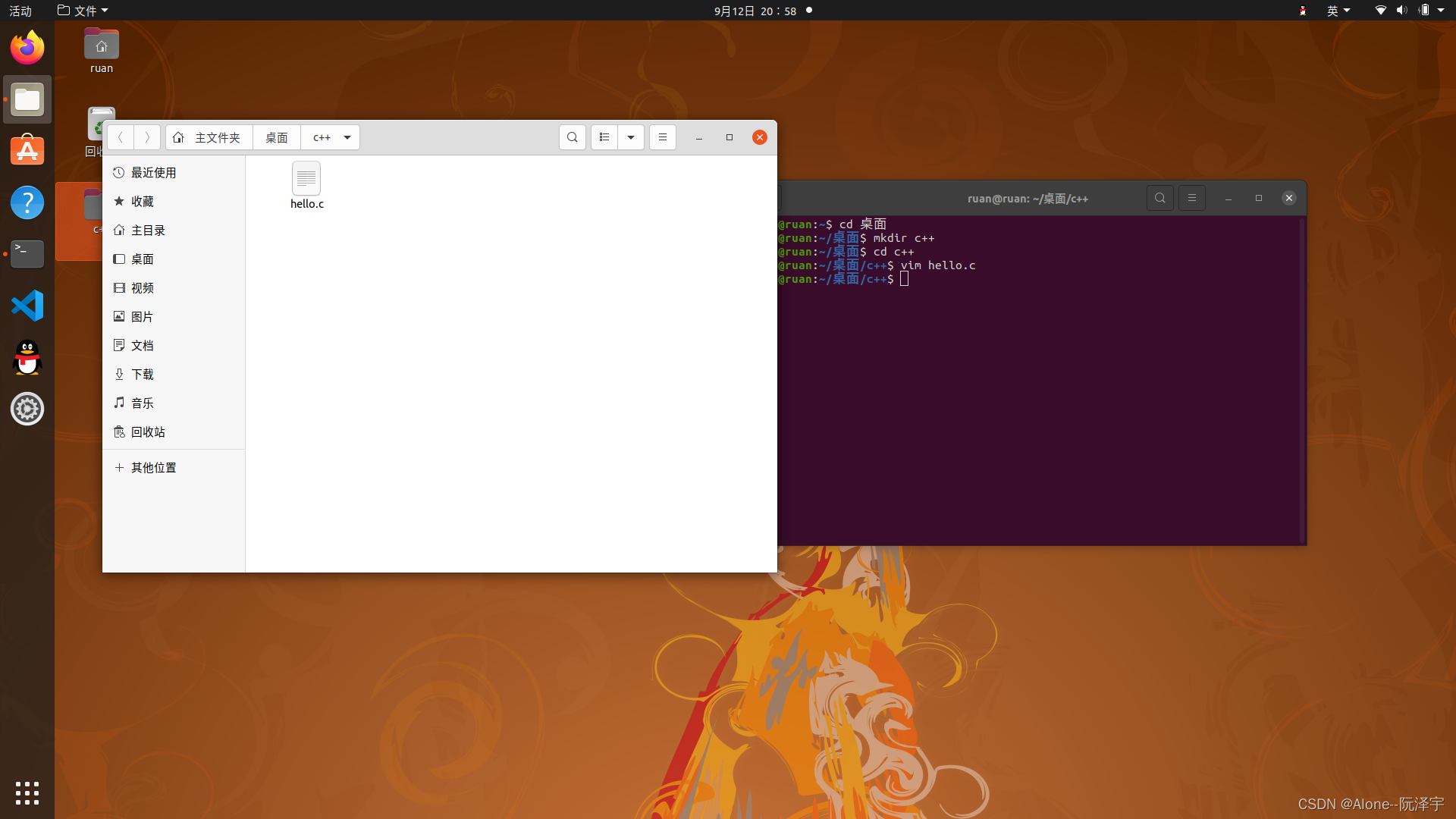Screen dimensions: 1456x819
Task: Click terminal search icon
Action: pos(1160,198)
